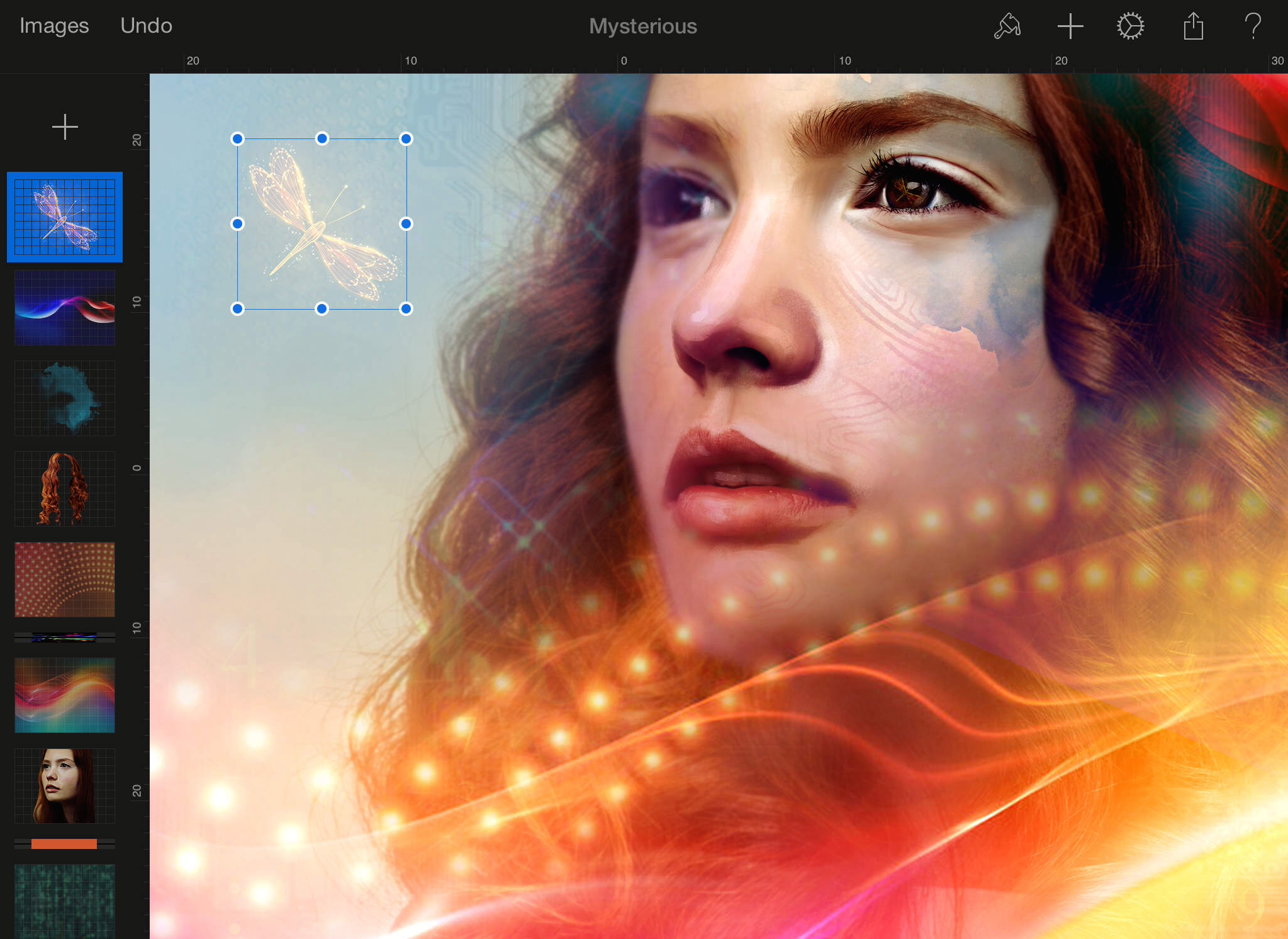Select the dragonfly layer thumbnail
The height and width of the screenshot is (939, 1288).
pos(65,216)
